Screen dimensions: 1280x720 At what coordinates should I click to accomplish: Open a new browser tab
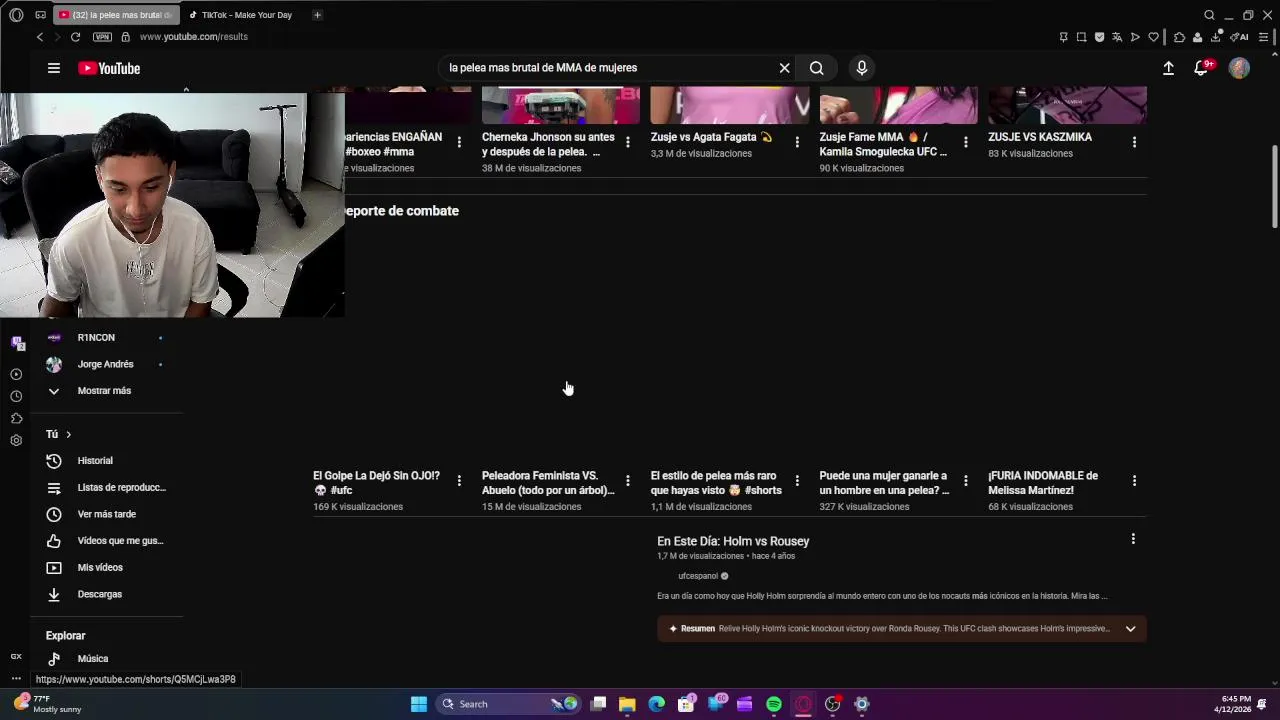(x=317, y=15)
